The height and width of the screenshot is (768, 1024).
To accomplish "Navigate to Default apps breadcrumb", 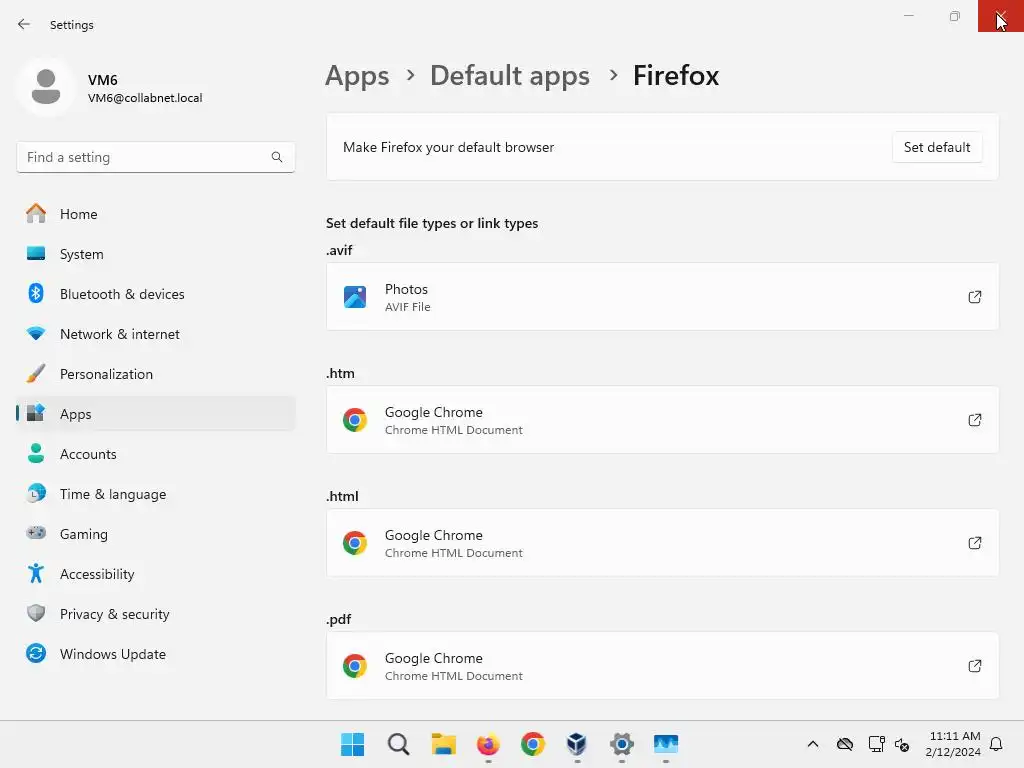I will 509,76.
